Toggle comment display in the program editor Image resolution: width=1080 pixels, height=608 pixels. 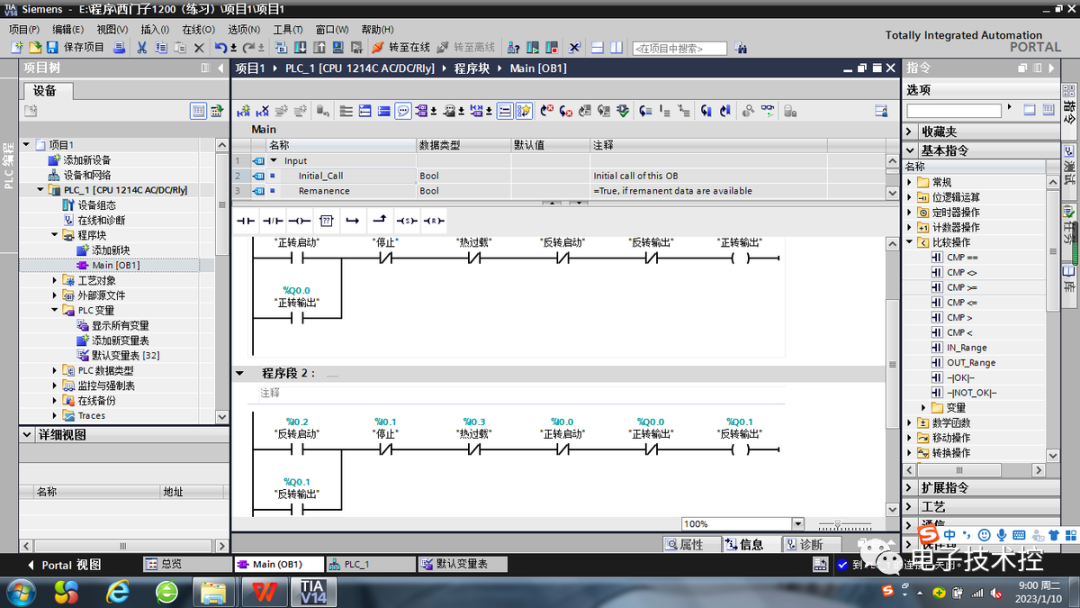[404, 110]
